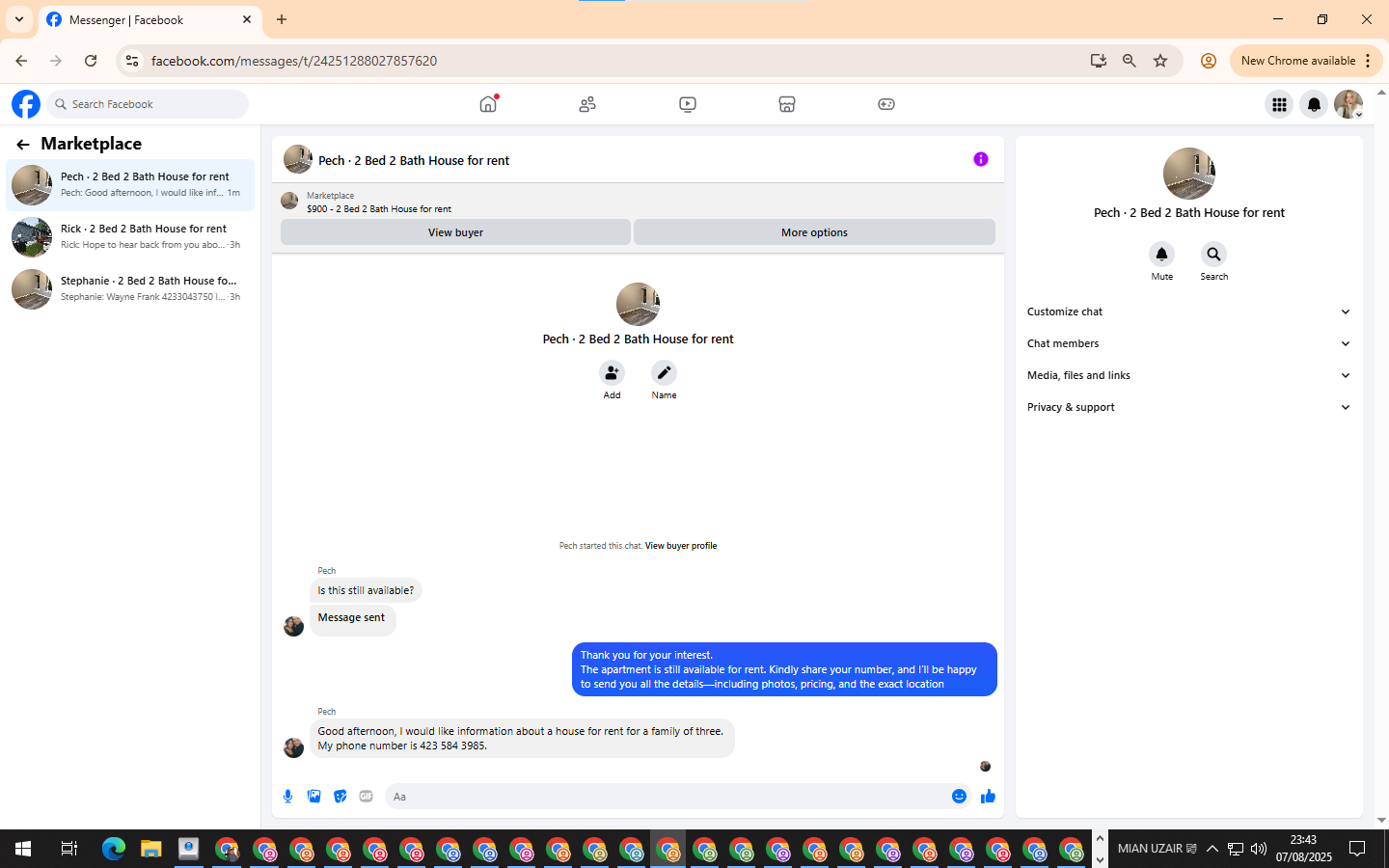Image resolution: width=1389 pixels, height=868 pixels.
Task: Click the Add people icon
Action: point(612,373)
